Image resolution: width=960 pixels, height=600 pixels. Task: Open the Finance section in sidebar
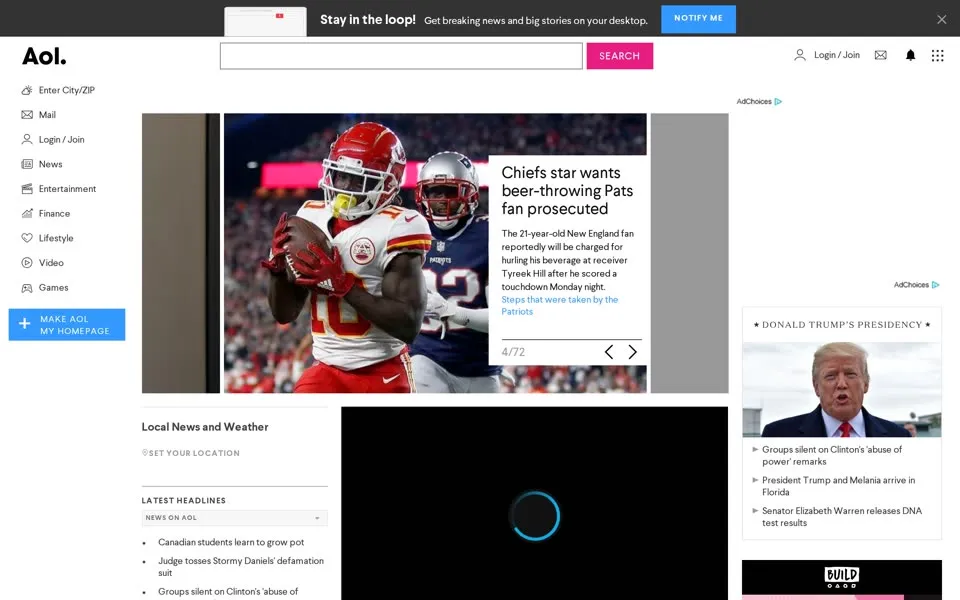click(x=54, y=213)
